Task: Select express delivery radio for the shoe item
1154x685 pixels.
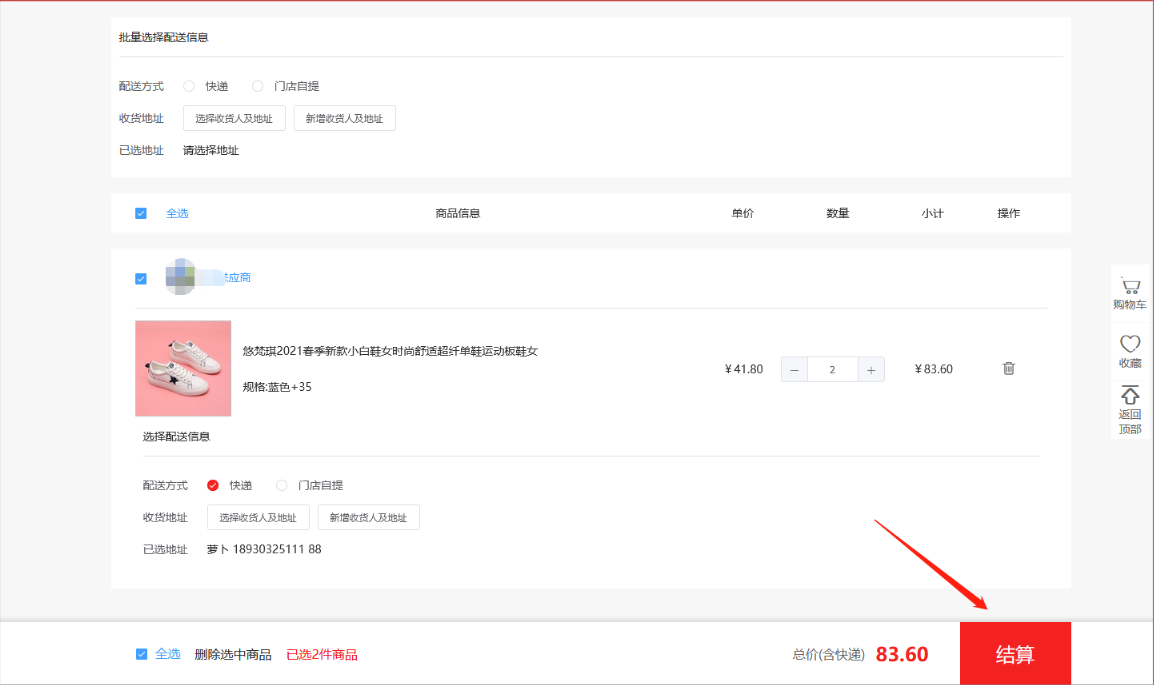Action: point(213,485)
